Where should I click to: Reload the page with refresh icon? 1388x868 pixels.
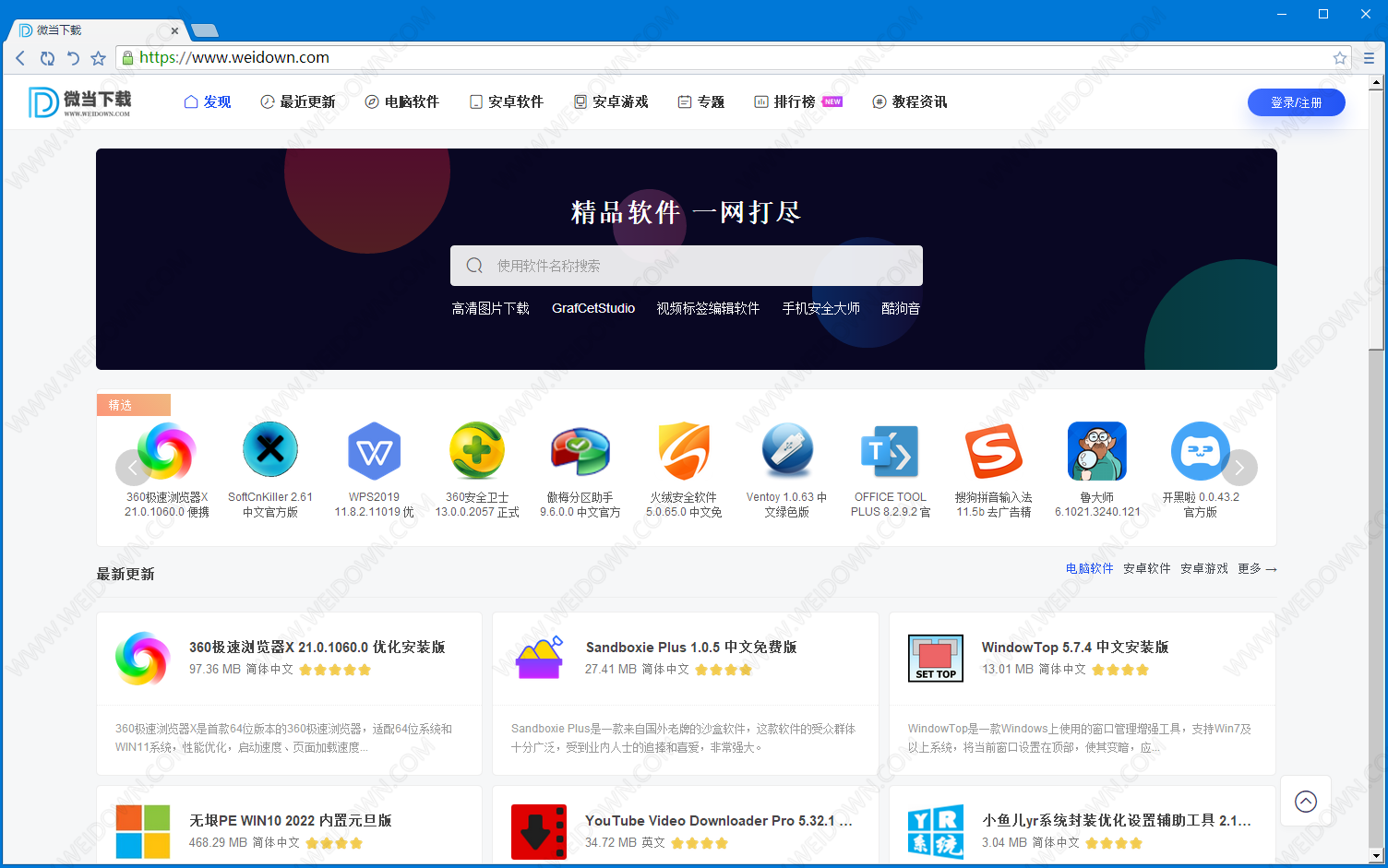47,58
